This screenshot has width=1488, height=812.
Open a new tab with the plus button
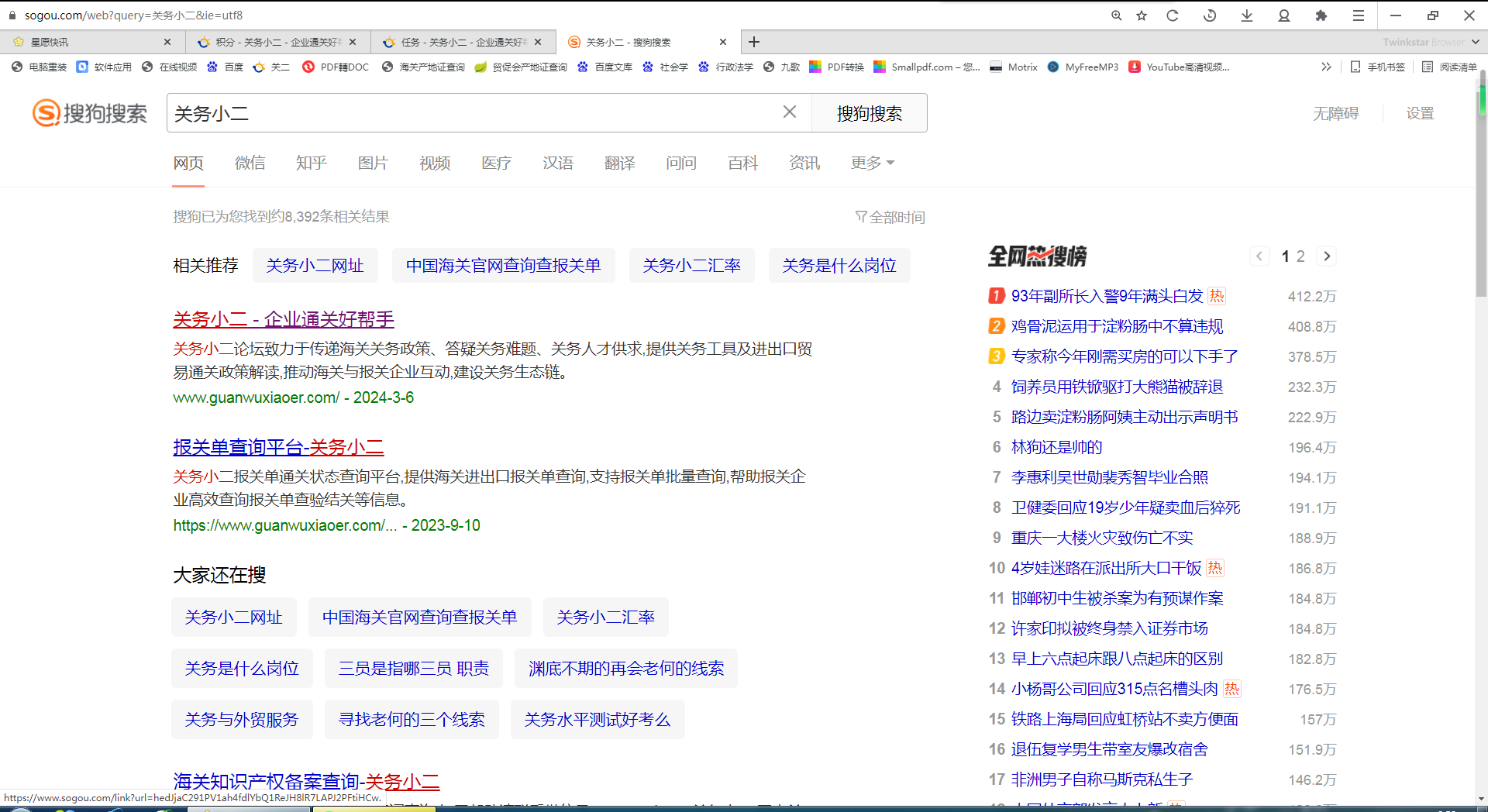tap(754, 42)
